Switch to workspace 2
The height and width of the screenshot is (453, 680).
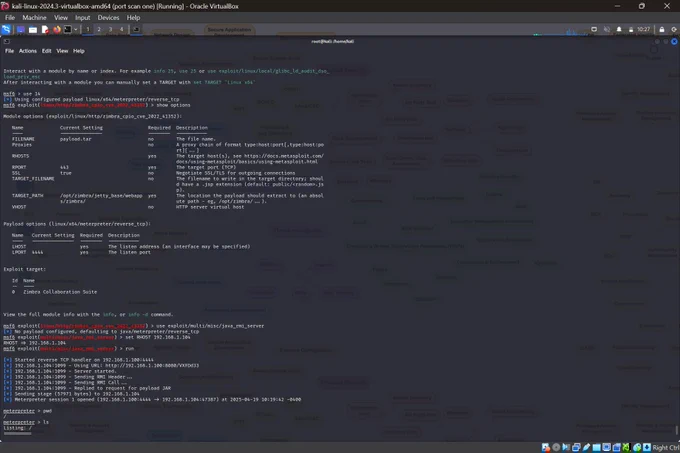click(x=99, y=29)
